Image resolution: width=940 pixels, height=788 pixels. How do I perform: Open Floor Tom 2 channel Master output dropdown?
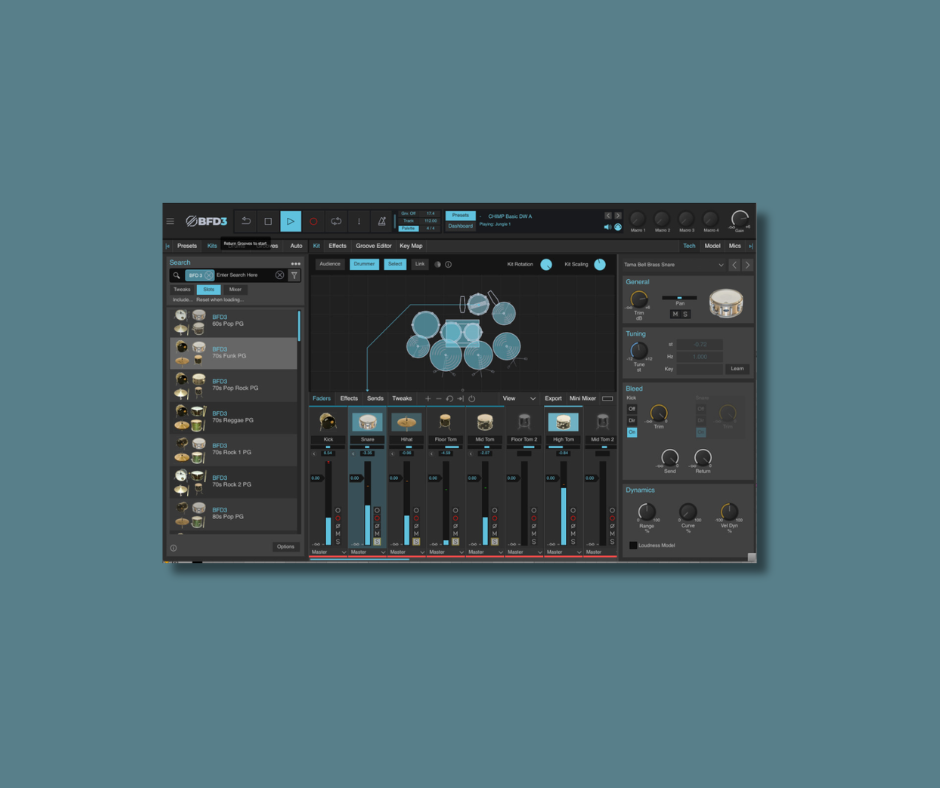tap(525, 552)
